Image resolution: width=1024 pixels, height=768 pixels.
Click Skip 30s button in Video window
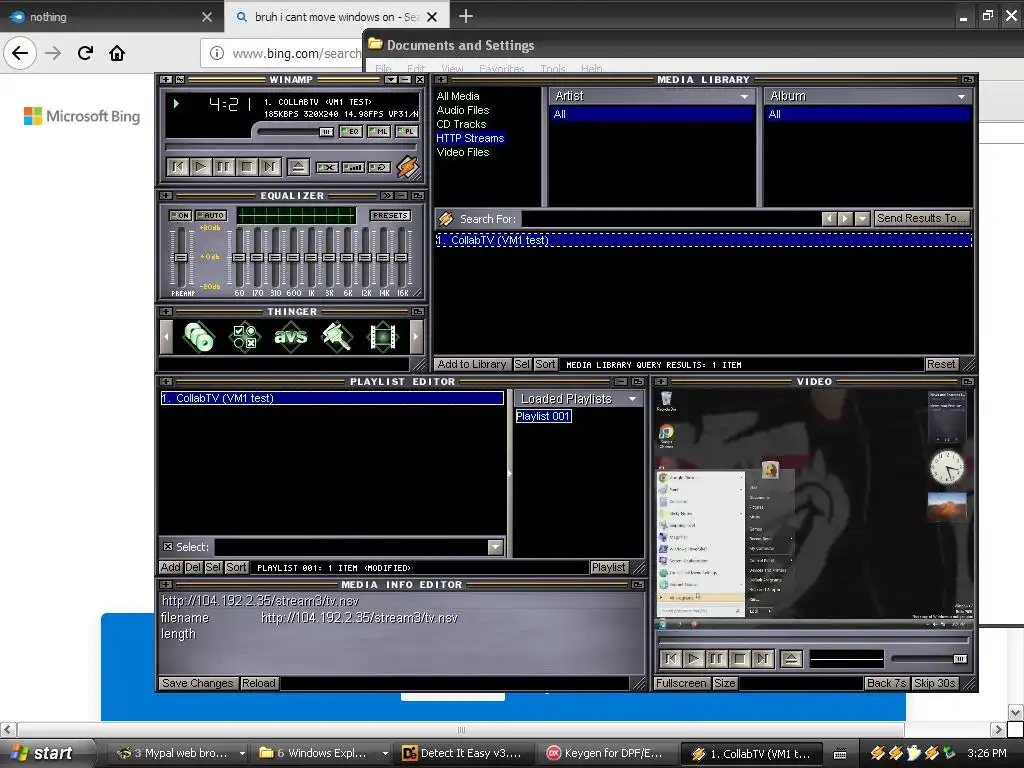coord(935,683)
